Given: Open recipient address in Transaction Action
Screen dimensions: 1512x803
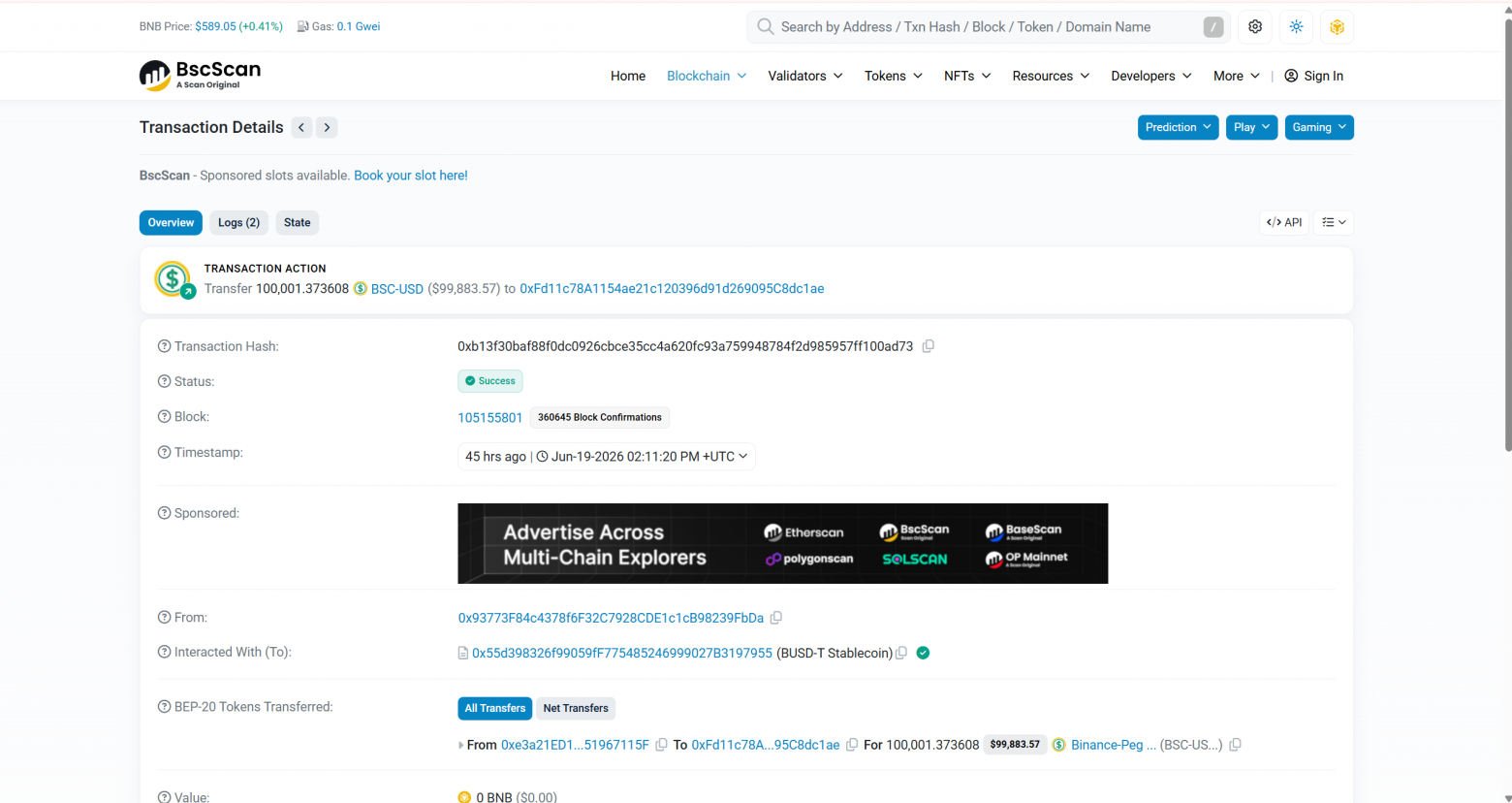Looking at the screenshot, I should click(x=672, y=289).
